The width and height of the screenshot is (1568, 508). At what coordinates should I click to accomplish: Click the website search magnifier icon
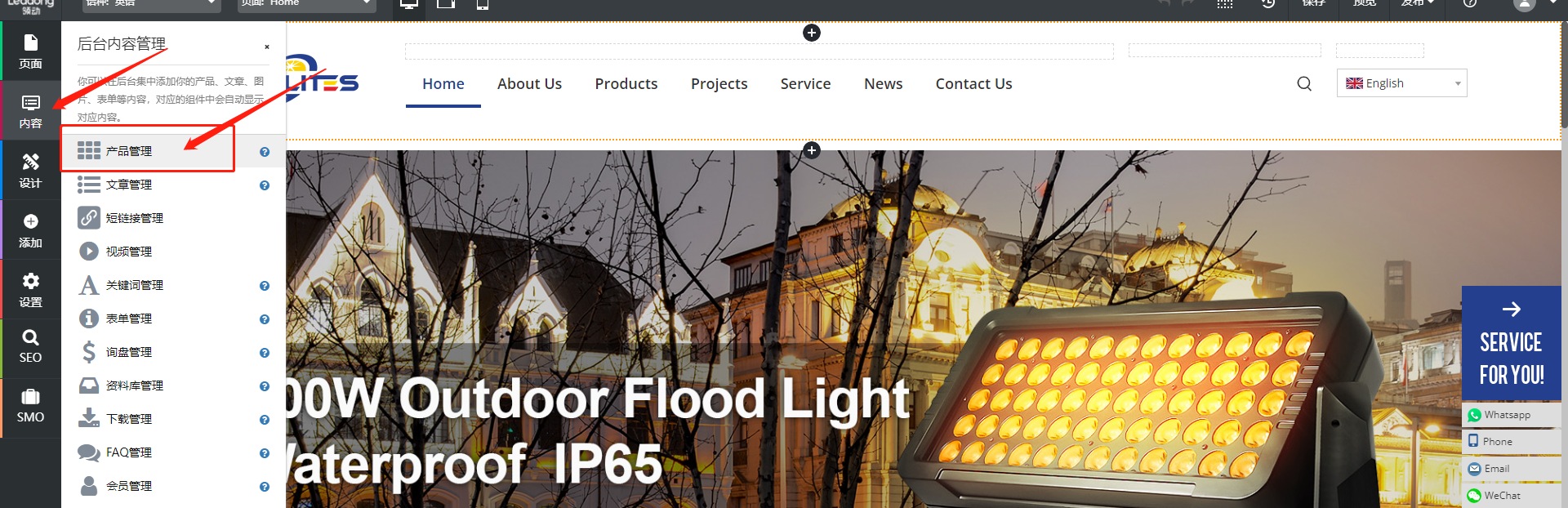point(1304,83)
